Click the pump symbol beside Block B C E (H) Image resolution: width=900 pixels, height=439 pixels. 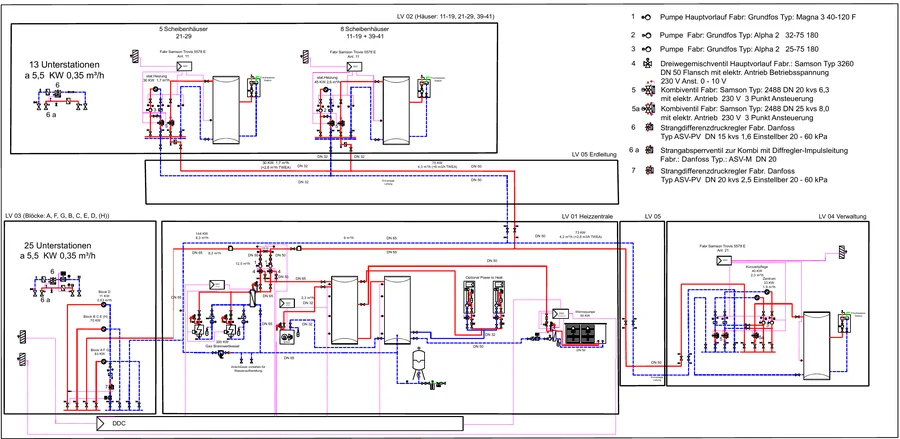click(x=103, y=329)
